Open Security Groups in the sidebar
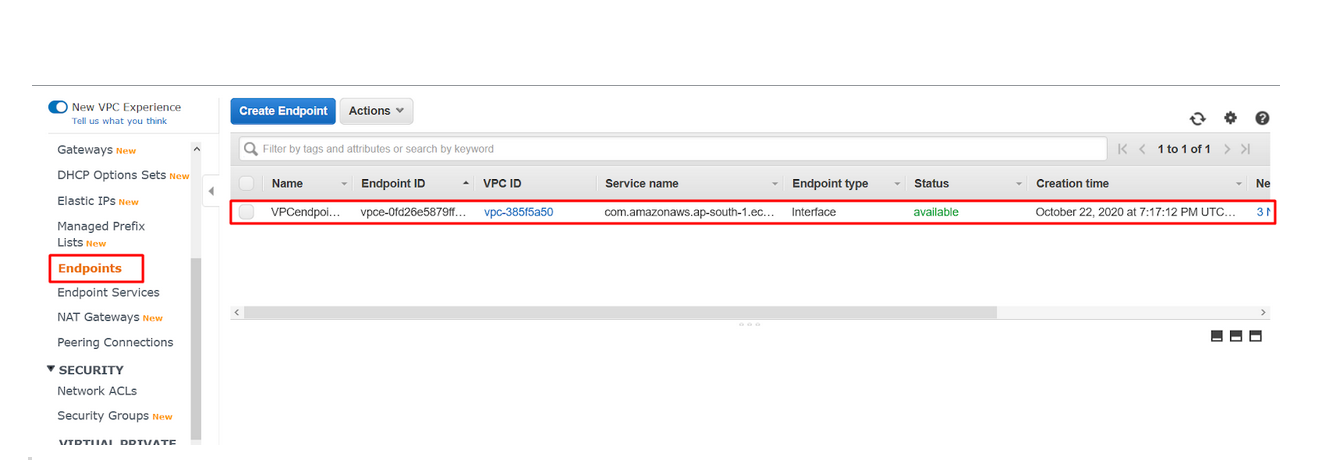Viewport: 1330px width, 460px height. click(102, 416)
